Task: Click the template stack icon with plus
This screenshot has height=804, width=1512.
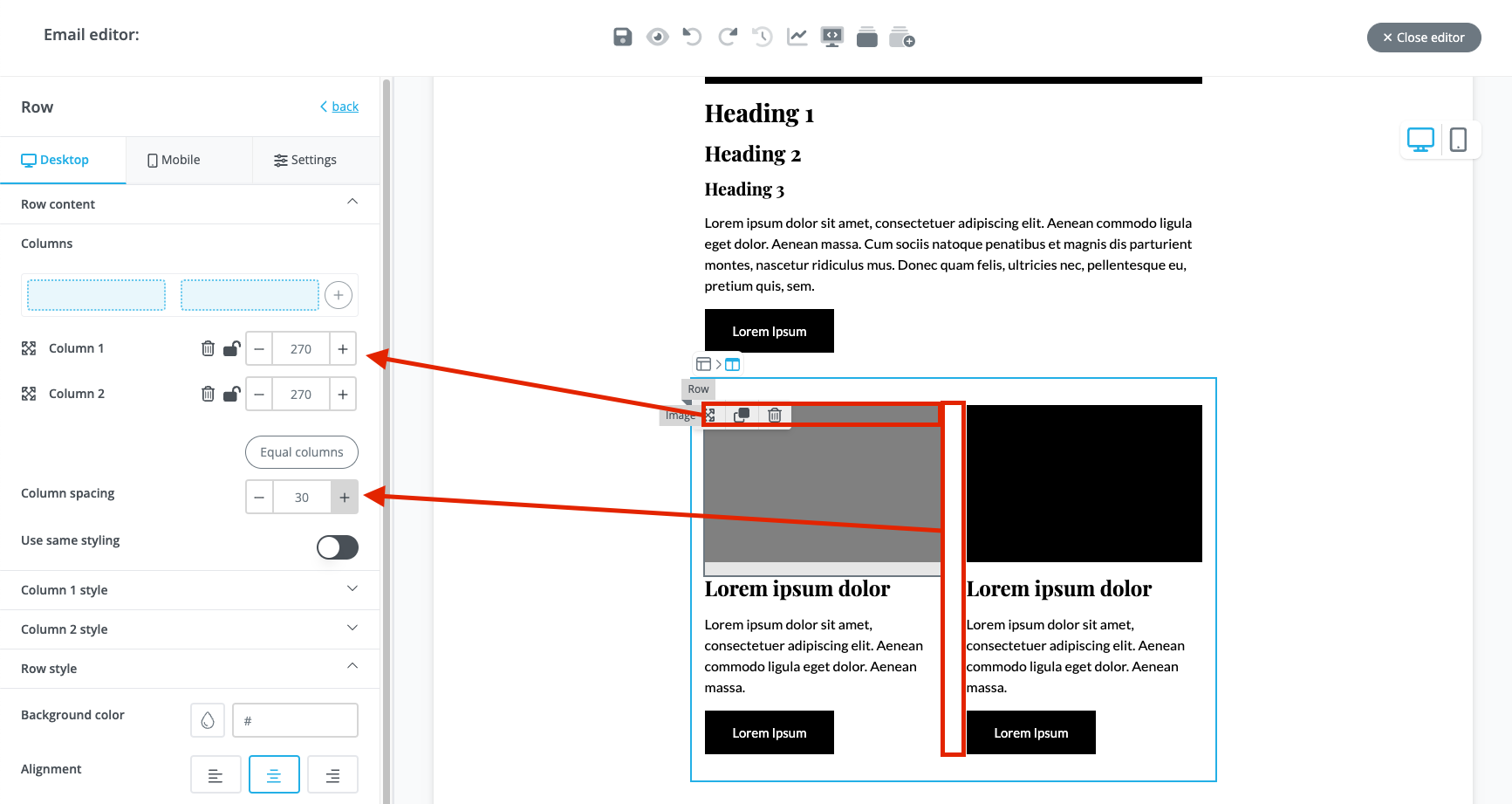Action: click(x=902, y=37)
